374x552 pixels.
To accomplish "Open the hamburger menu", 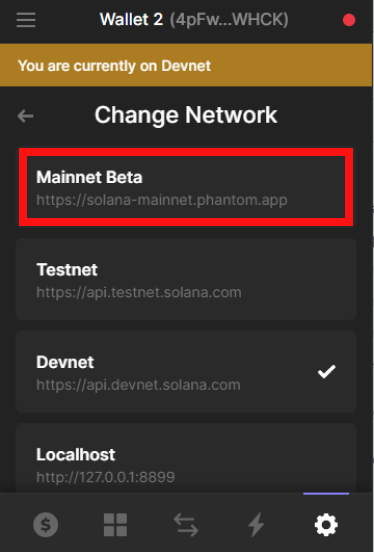I will tap(26, 20).
